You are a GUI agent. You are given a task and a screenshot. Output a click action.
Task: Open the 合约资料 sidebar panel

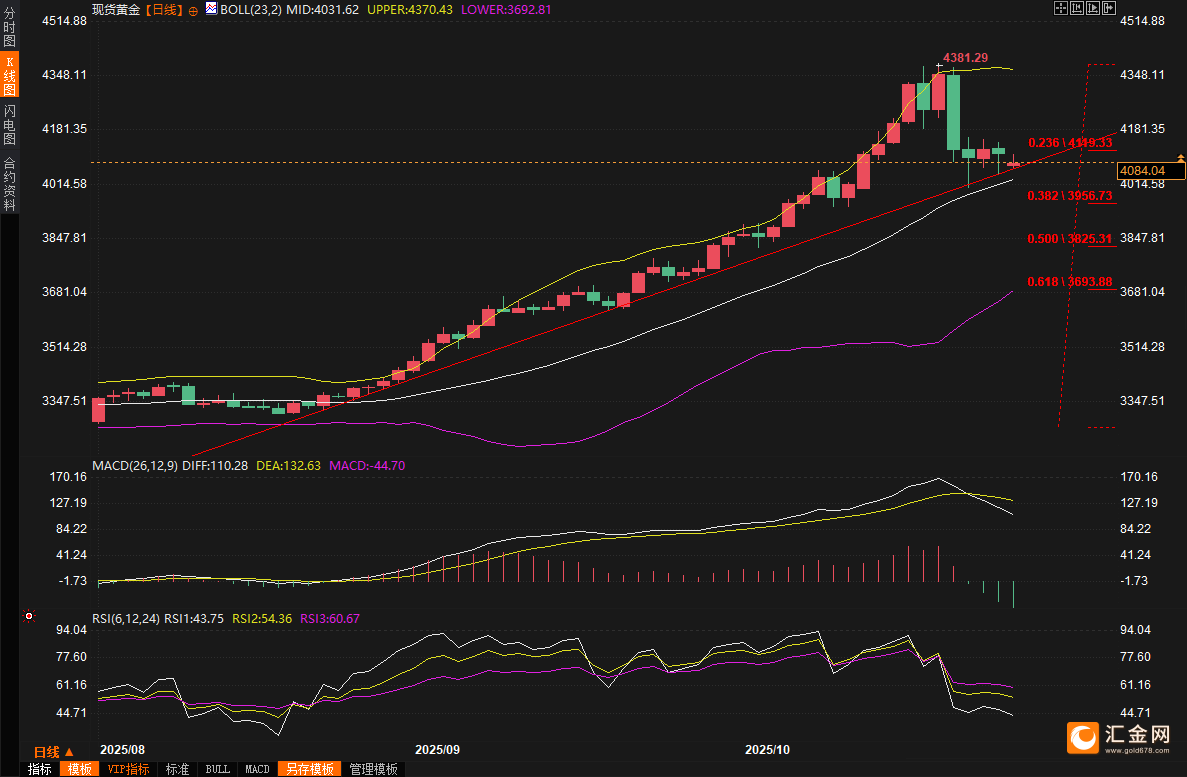(x=9, y=183)
